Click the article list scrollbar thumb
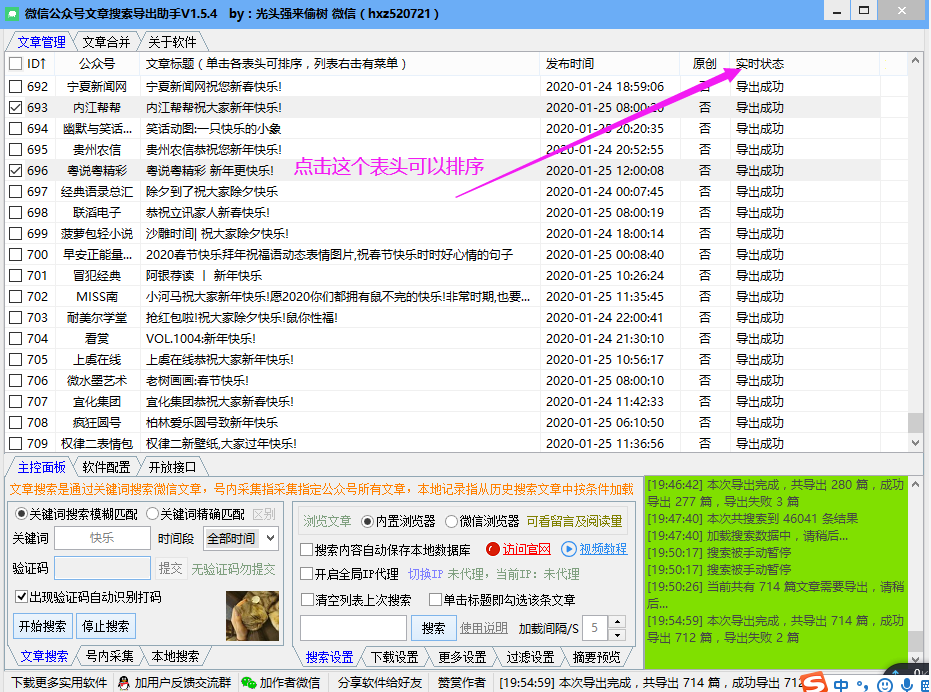 click(915, 423)
